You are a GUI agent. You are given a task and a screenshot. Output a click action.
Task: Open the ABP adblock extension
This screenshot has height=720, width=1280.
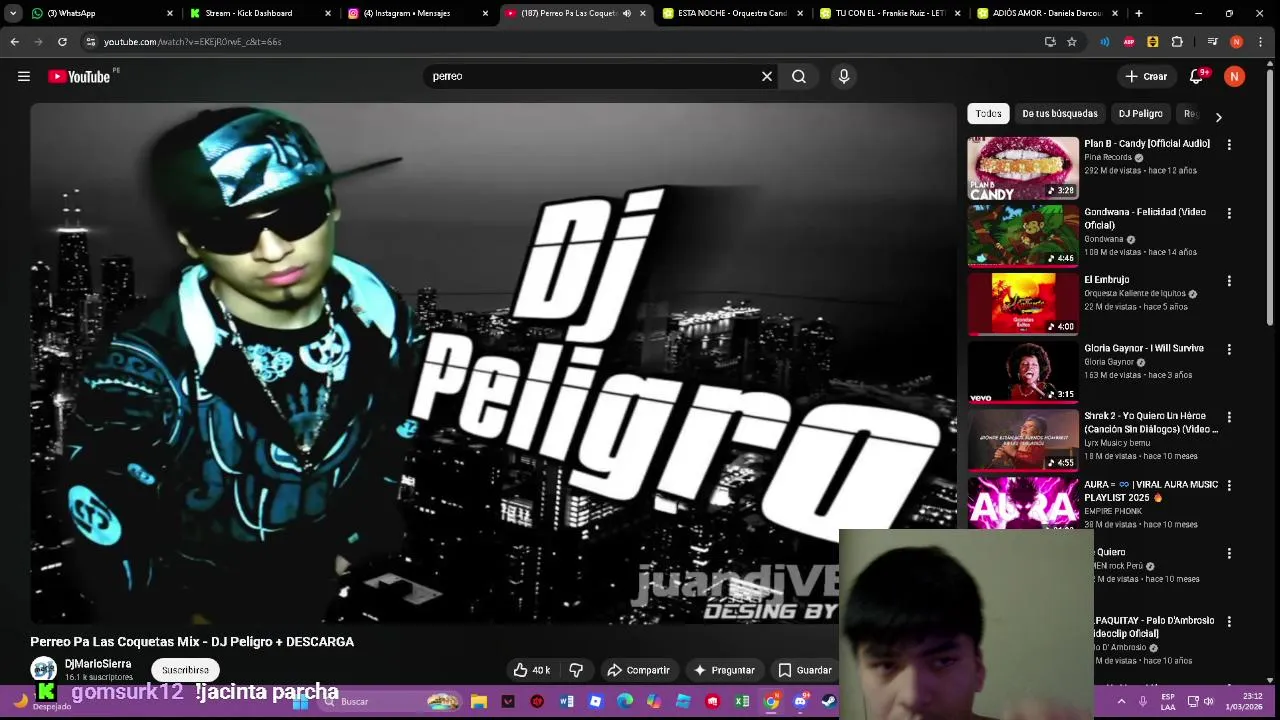click(1129, 42)
